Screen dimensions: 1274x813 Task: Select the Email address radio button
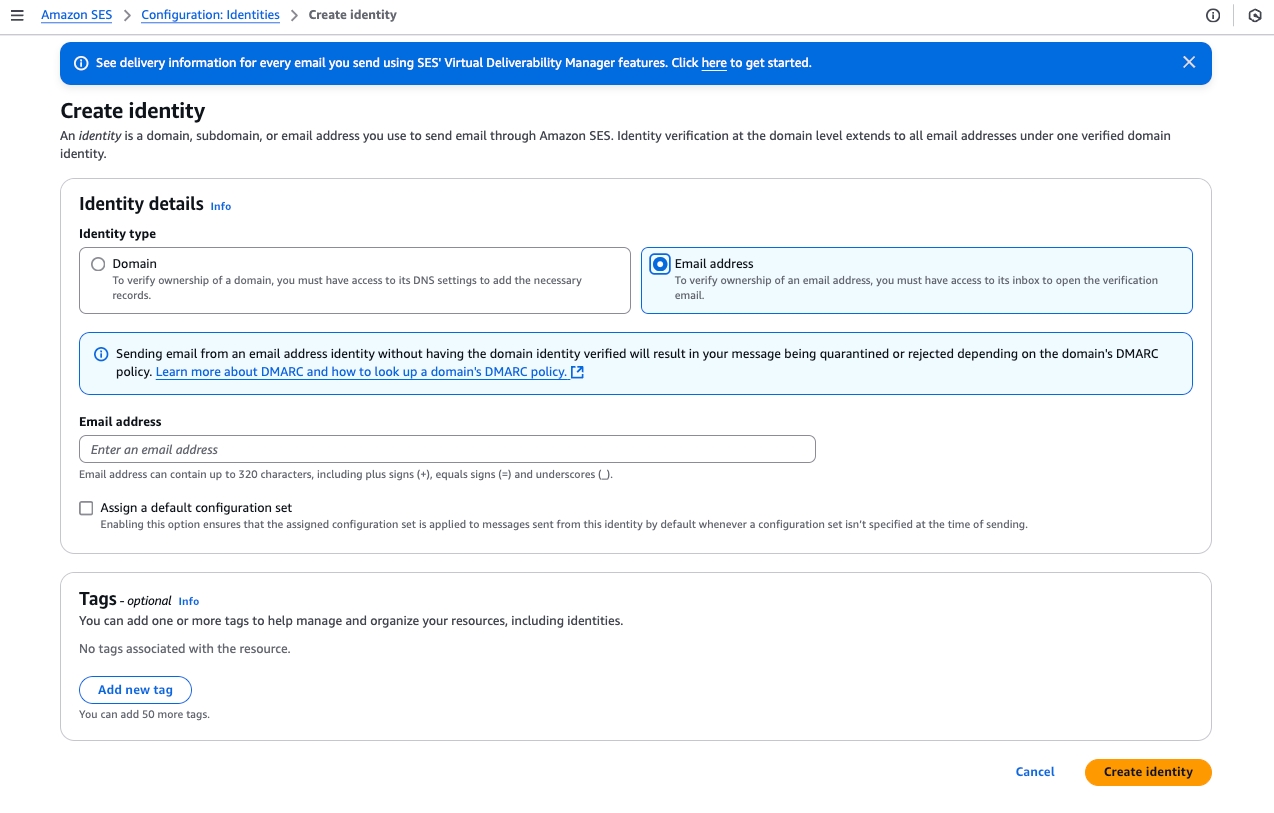[660, 264]
